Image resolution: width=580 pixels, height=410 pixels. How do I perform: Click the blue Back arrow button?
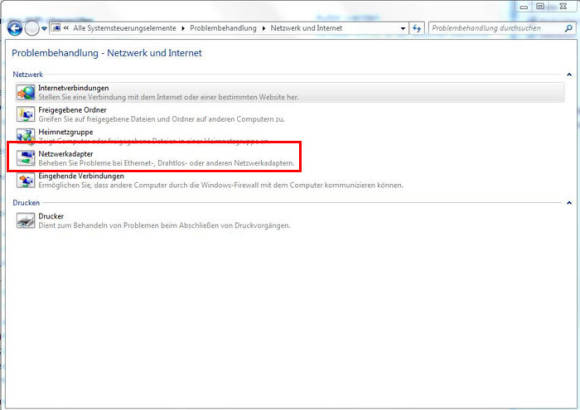[x=15, y=28]
